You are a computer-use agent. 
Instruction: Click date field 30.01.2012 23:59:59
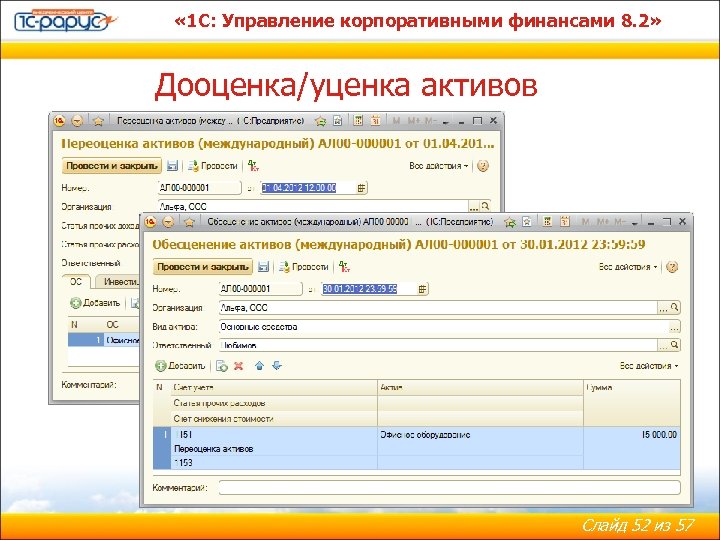pyautogui.click(x=369, y=289)
